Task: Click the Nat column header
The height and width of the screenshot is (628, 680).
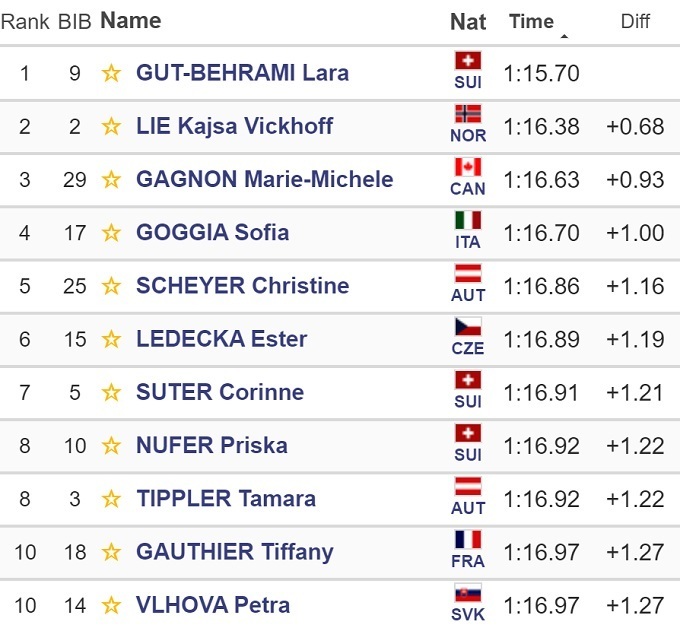Action: [468, 21]
